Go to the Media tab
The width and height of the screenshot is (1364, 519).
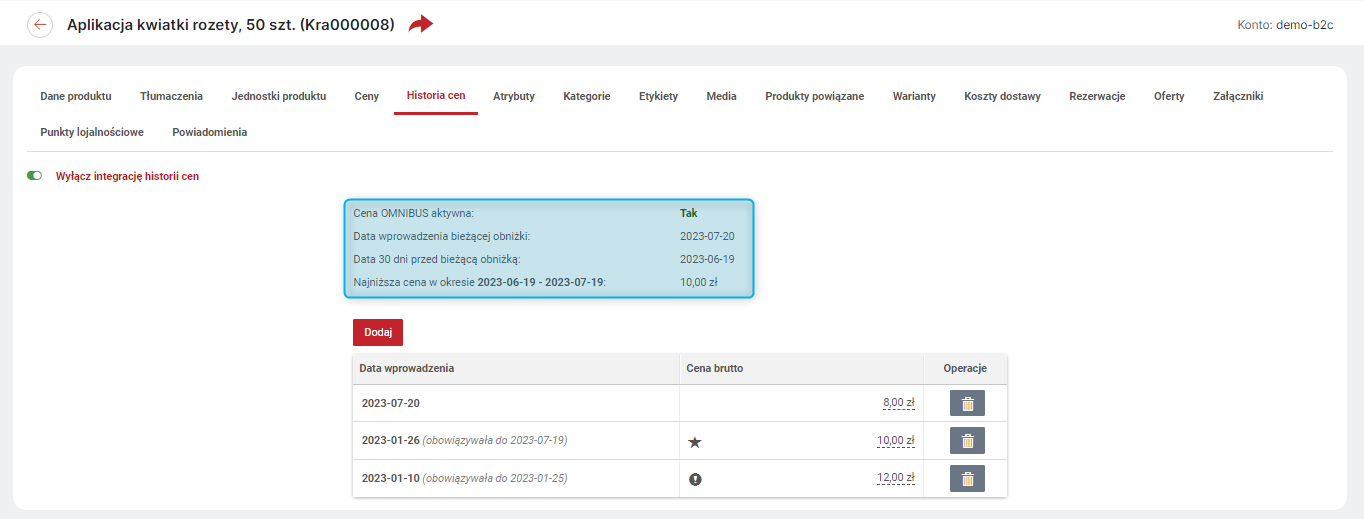[x=721, y=96]
